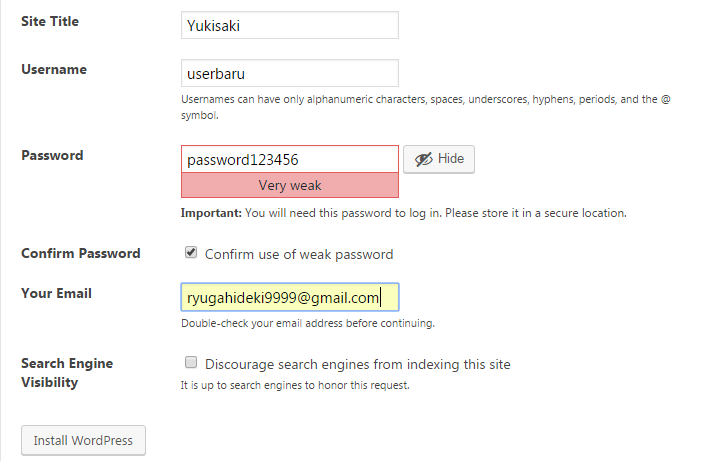Viewport: 718px width, 461px height.
Task: Click the Install WordPress button
Action: click(83, 440)
